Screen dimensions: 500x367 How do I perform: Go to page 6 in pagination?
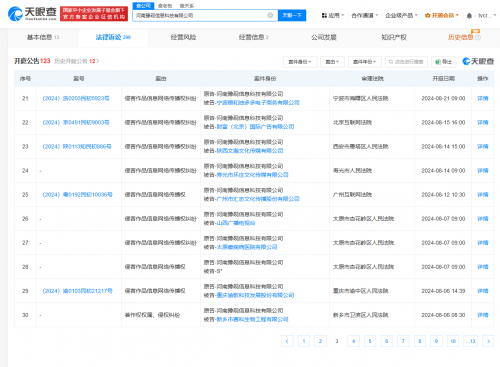387,341
